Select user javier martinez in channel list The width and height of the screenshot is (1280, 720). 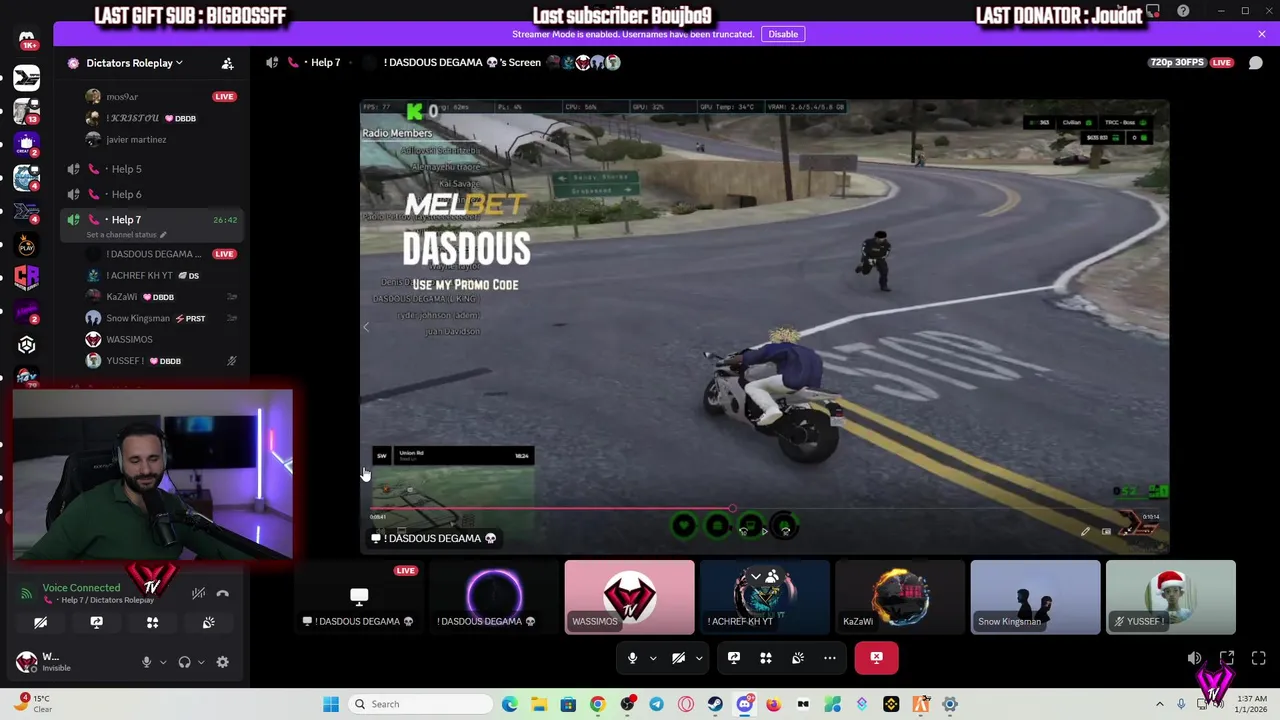(x=136, y=140)
